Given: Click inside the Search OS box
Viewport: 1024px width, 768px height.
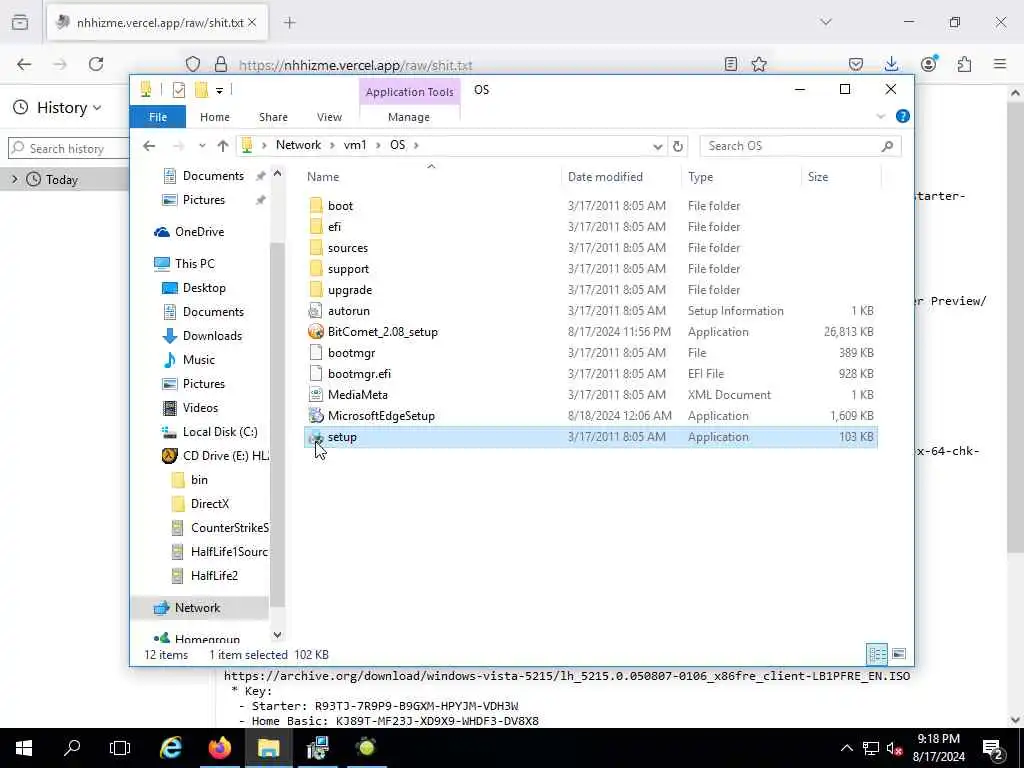Looking at the screenshot, I should (800, 146).
